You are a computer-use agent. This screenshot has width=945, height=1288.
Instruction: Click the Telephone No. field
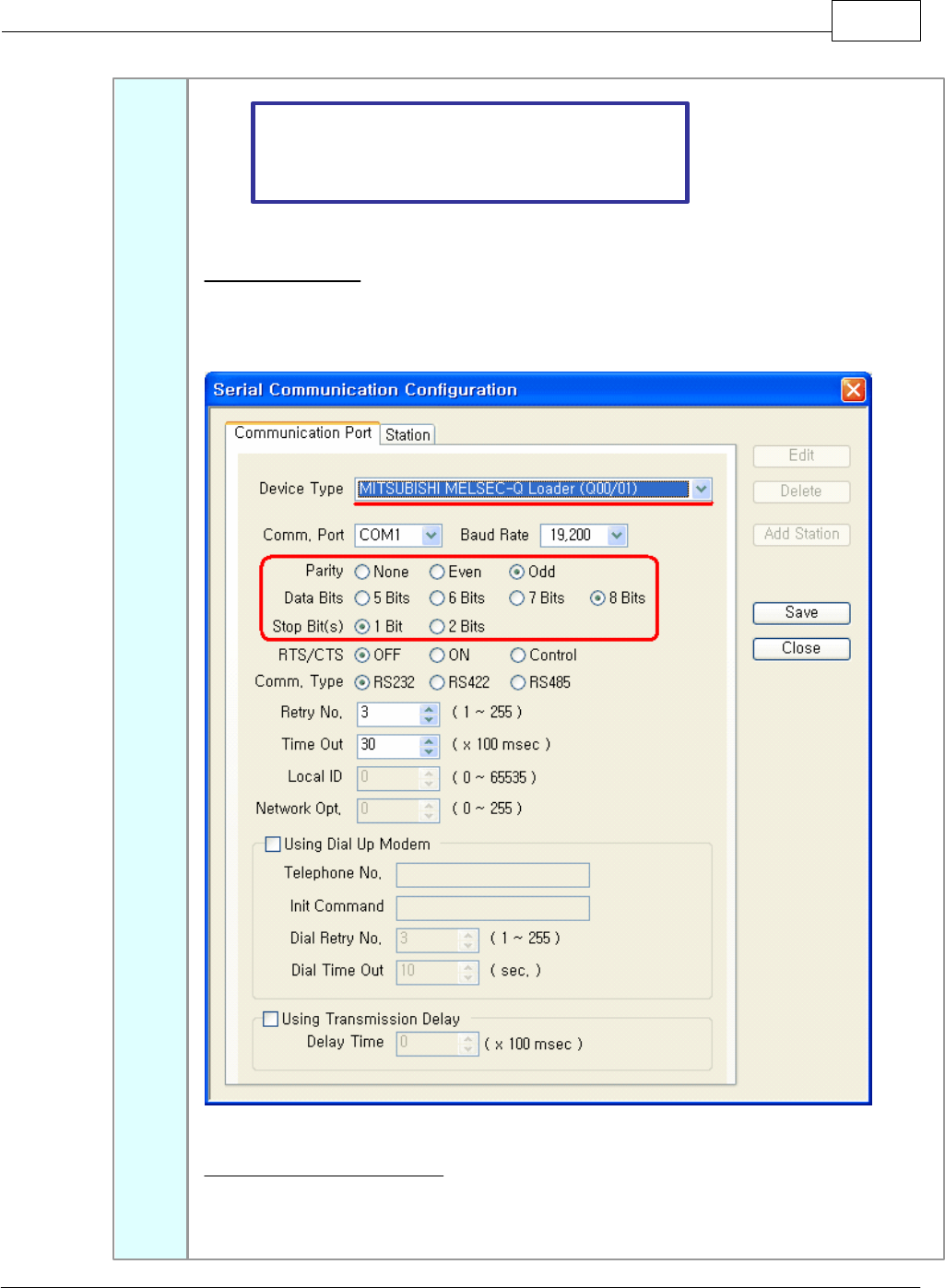pos(492,875)
